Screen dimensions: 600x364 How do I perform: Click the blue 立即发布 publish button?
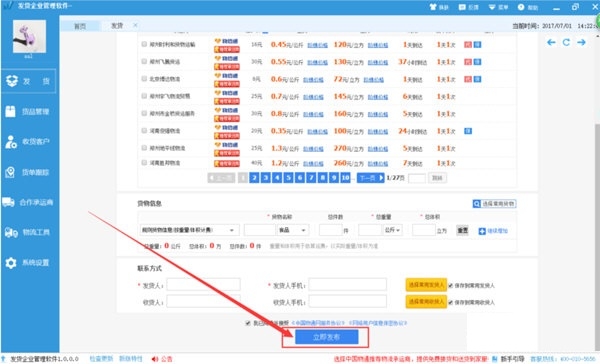pos(326,337)
